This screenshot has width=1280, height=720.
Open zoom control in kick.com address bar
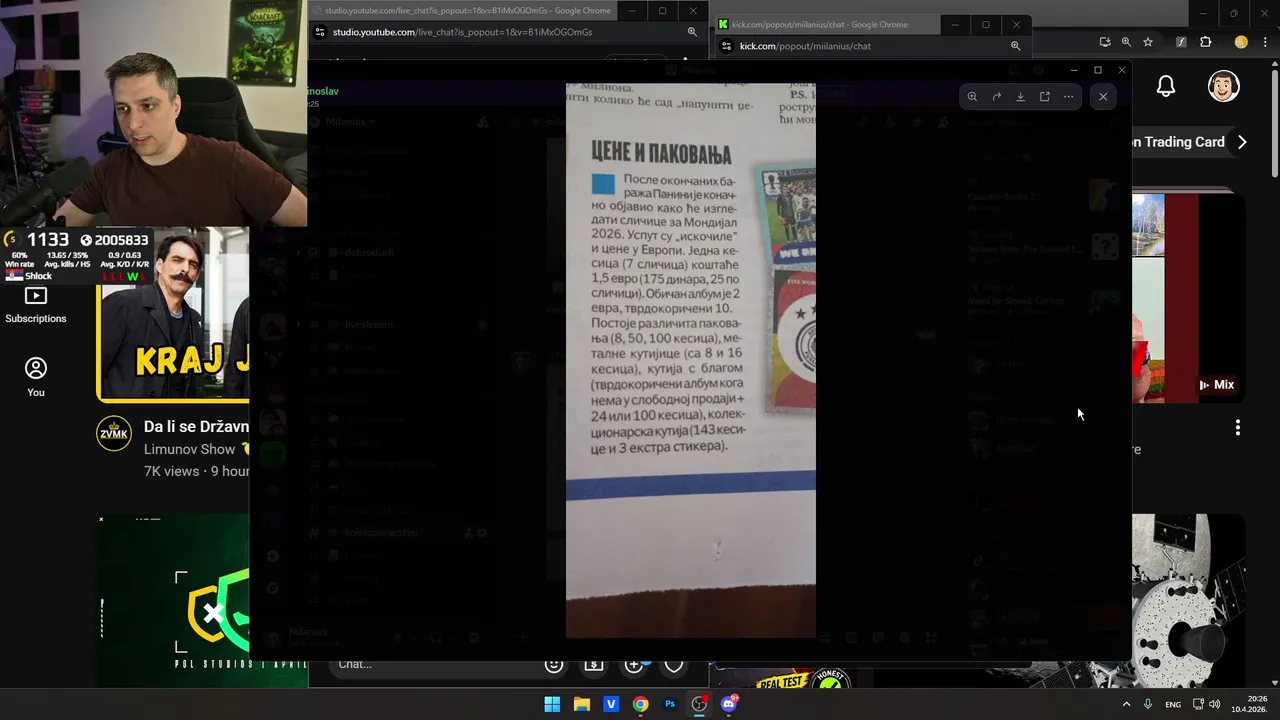[1015, 46]
